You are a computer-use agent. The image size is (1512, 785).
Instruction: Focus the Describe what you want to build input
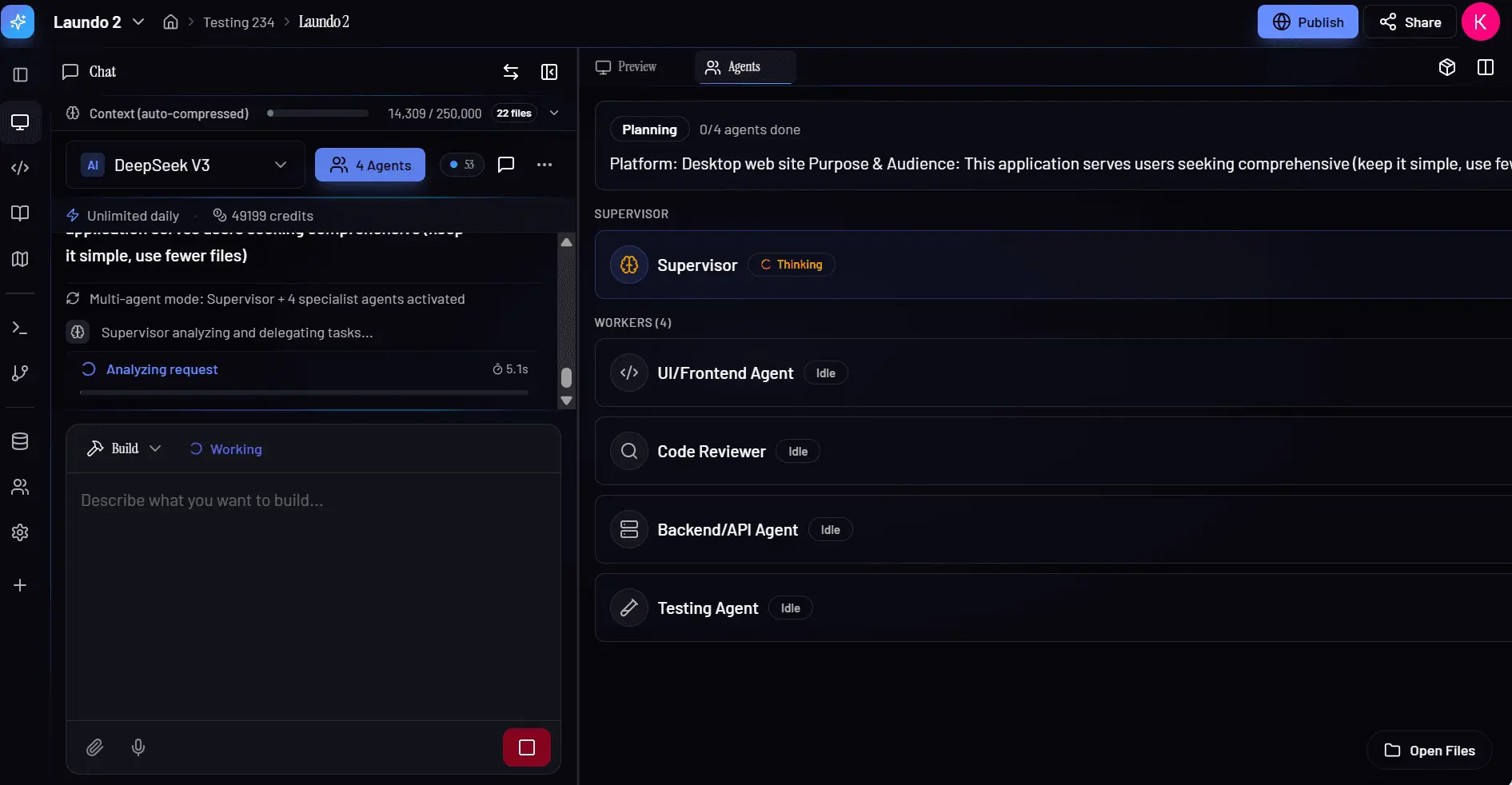(313, 596)
